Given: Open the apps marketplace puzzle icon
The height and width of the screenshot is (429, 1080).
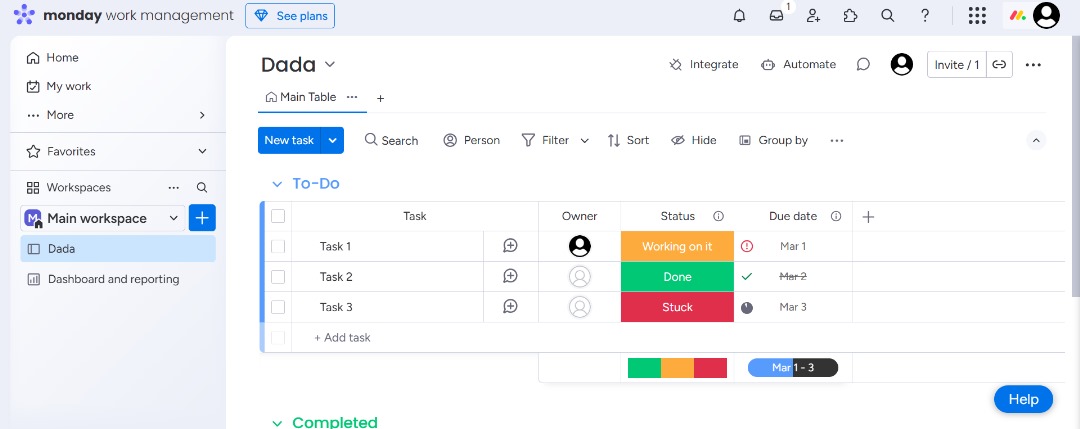Looking at the screenshot, I should pyautogui.click(x=851, y=15).
